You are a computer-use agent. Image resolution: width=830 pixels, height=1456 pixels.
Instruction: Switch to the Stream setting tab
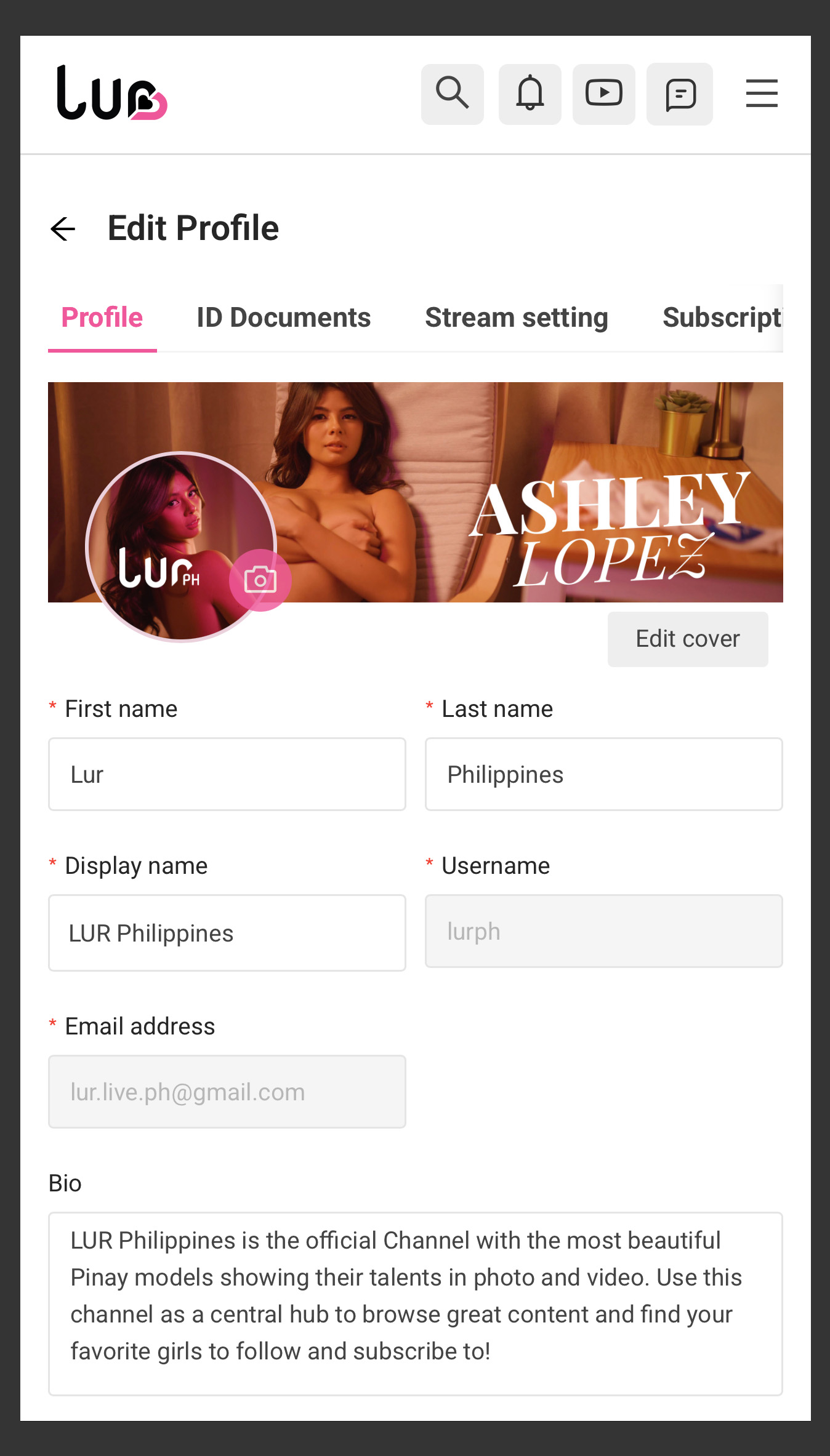pyautogui.click(x=517, y=318)
